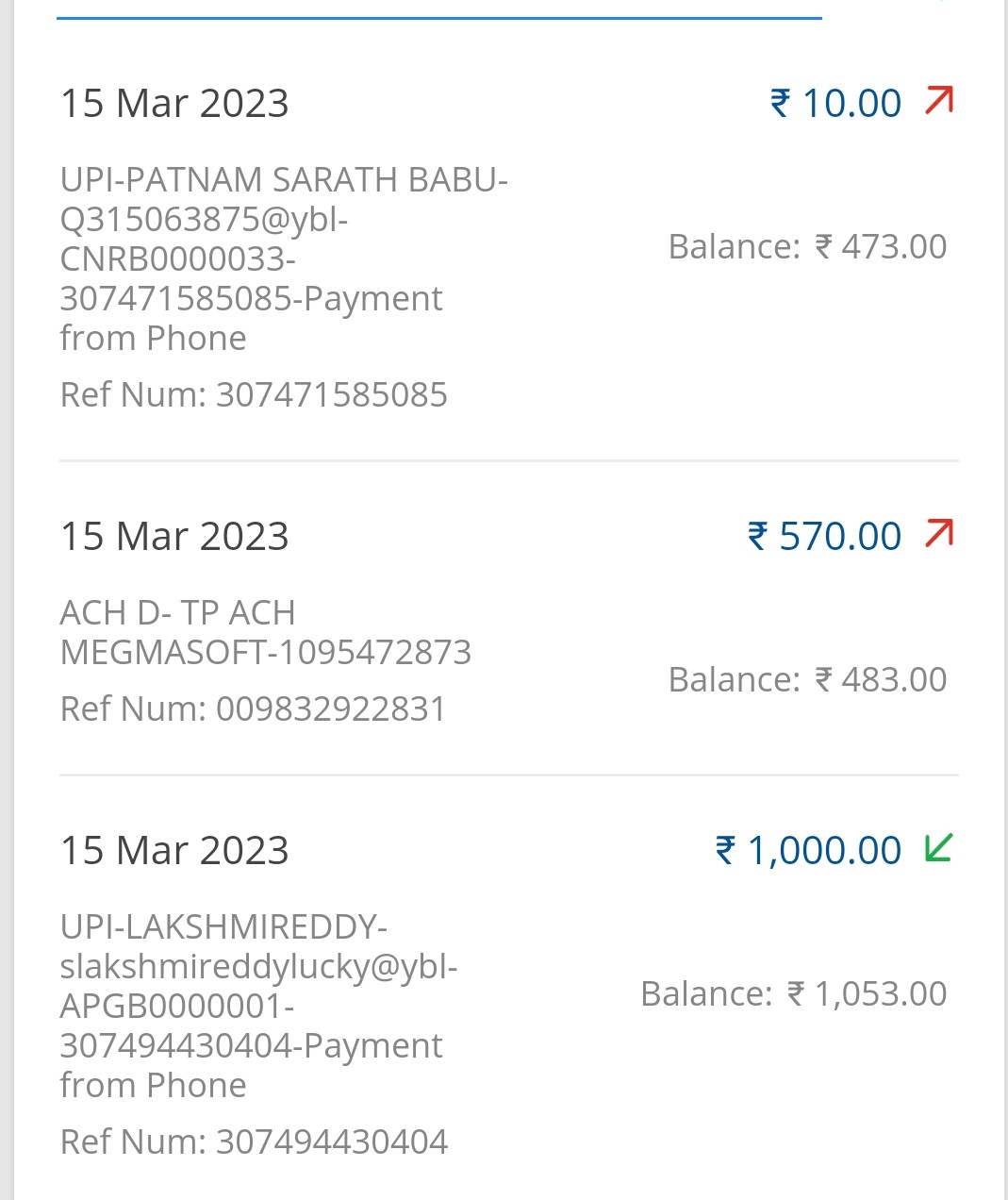This screenshot has height=1200, width=1008.
Task: Tap the ₹ 1,000.00 credited amount
Action: pyautogui.click(x=808, y=850)
